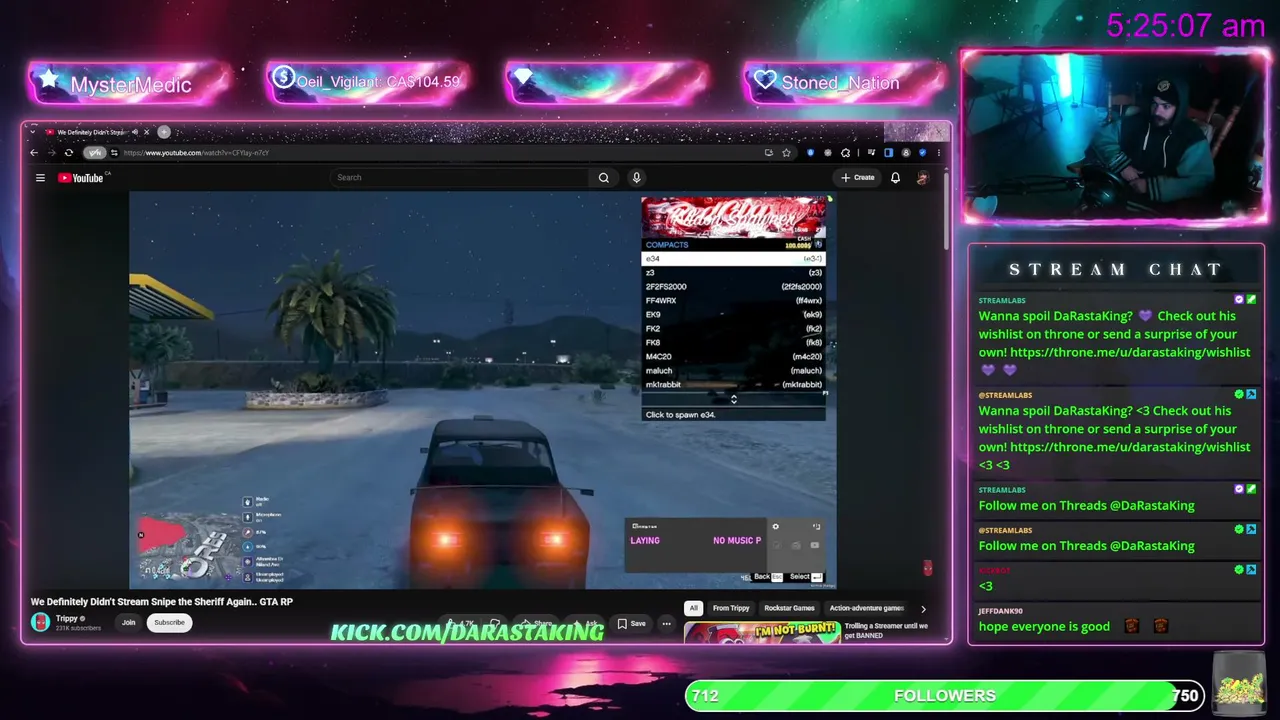Click the Stoned_Nation overlay badge
The height and width of the screenshot is (720, 1280).
[846, 83]
